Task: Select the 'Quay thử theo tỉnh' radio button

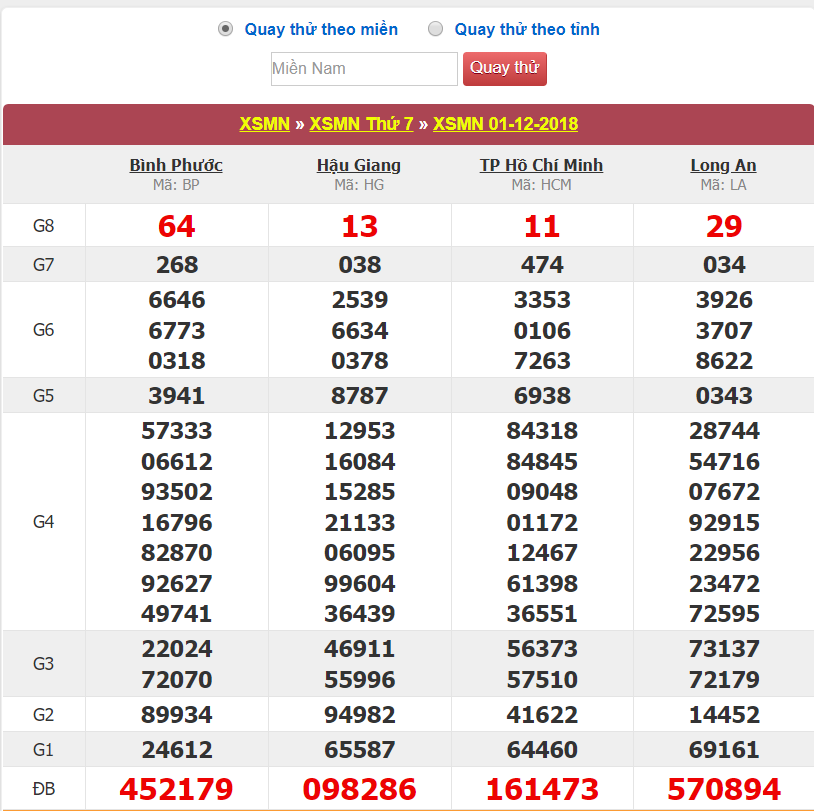Action: [x=435, y=29]
